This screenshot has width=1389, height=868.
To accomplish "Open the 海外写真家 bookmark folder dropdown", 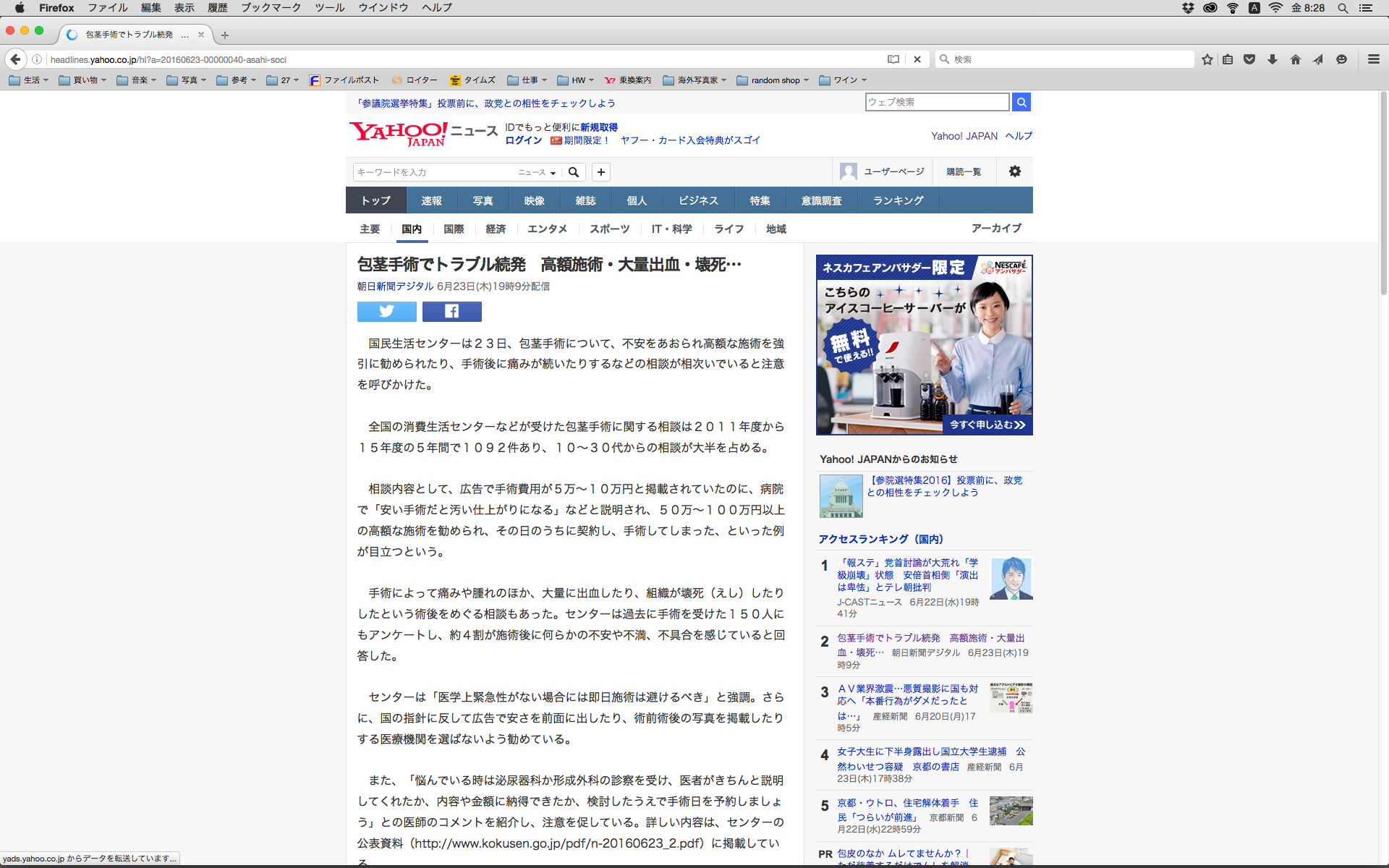I will tap(694, 80).
